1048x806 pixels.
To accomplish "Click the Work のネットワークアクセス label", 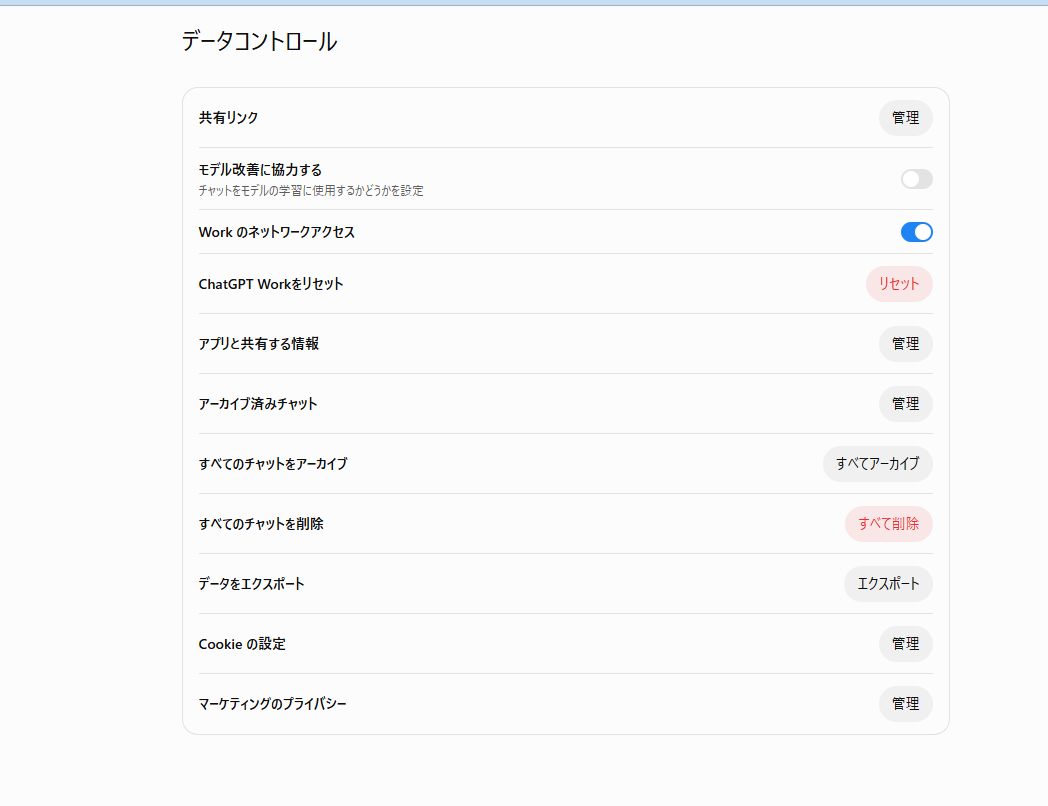I will (277, 232).
